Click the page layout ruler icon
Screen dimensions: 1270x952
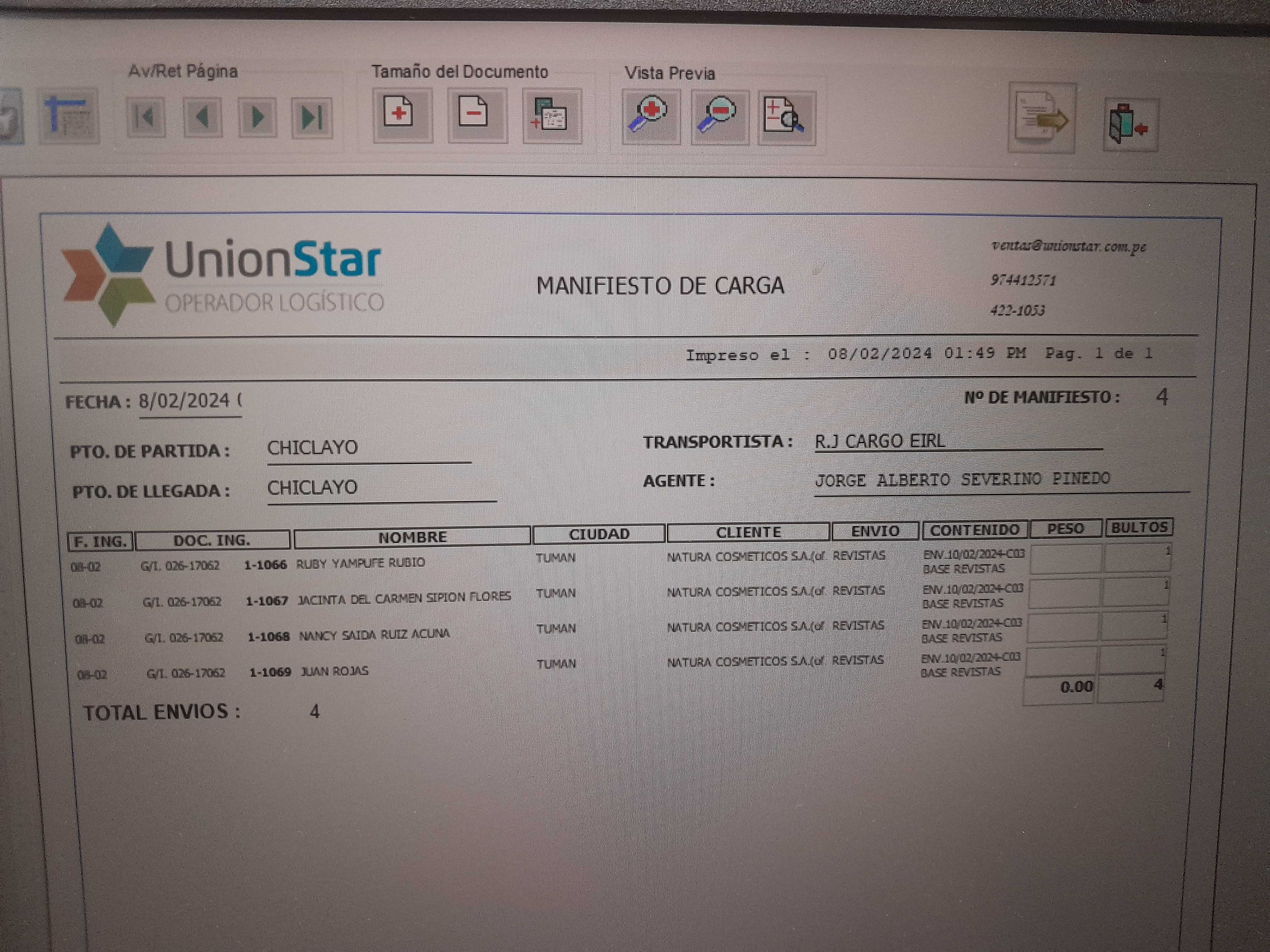point(69,117)
